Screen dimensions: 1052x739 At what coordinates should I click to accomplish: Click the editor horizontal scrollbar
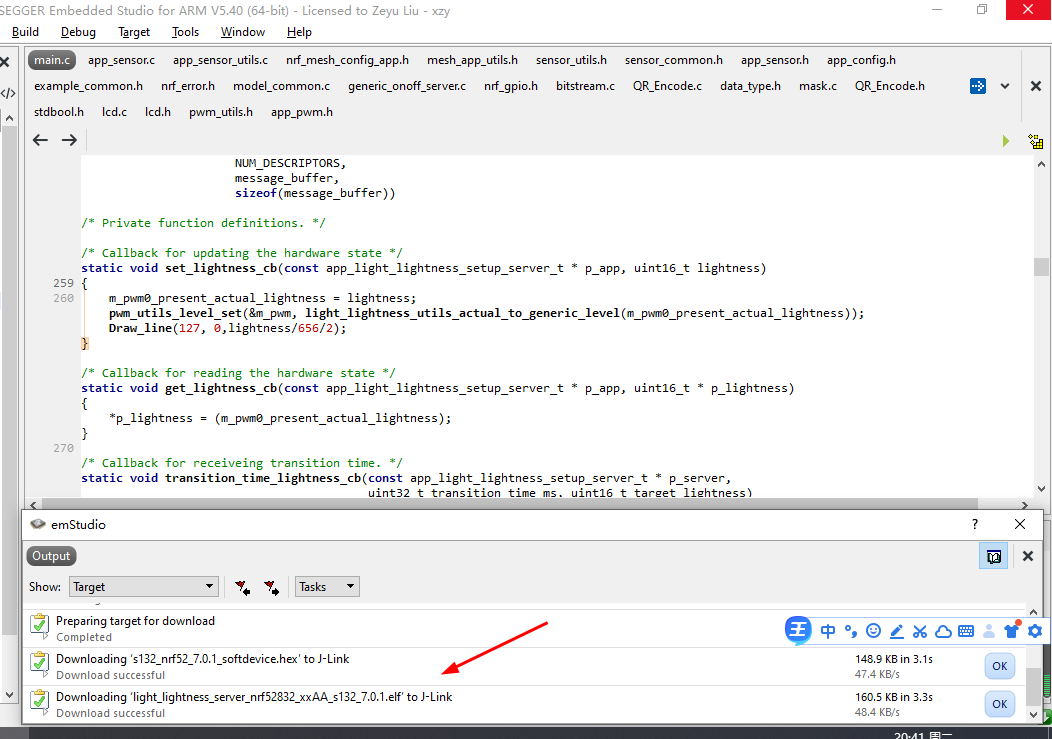coord(509,504)
